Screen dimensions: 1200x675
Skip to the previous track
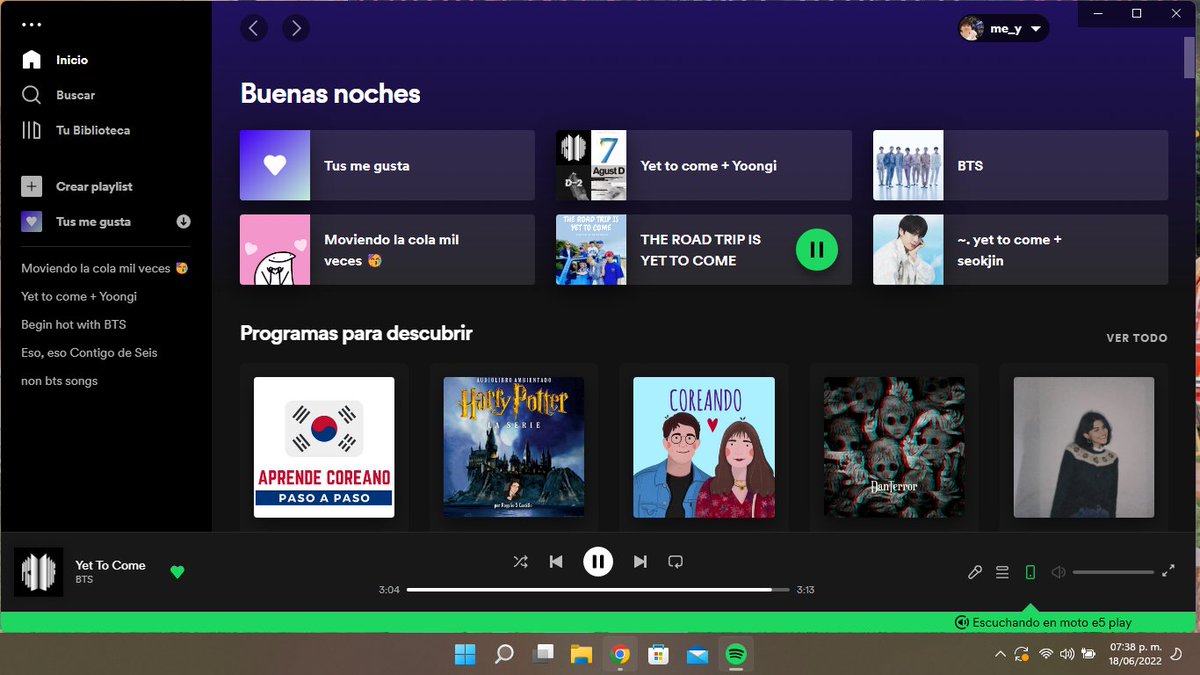(556, 562)
